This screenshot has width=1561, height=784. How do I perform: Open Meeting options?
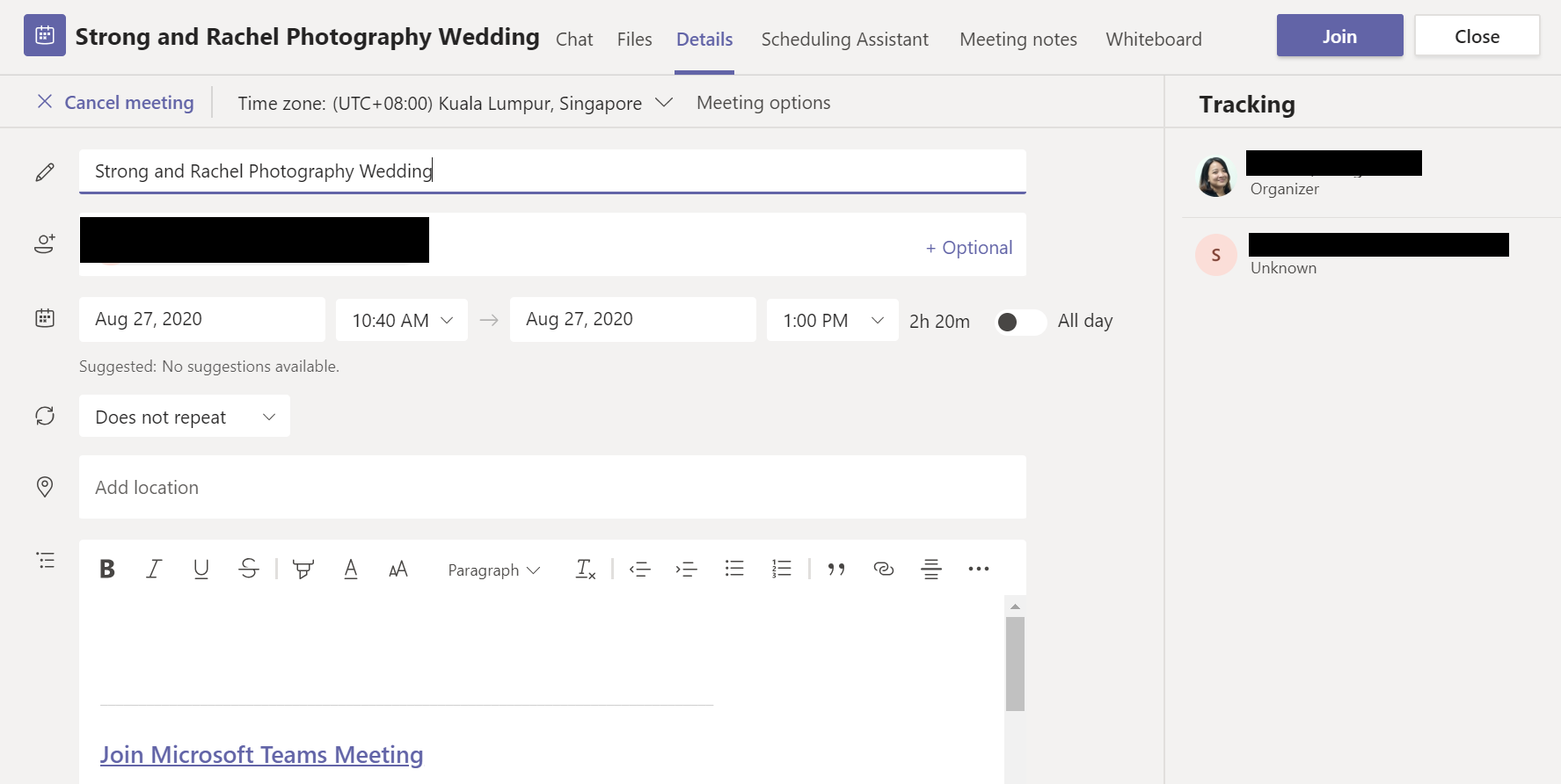(x=763, y=102)
